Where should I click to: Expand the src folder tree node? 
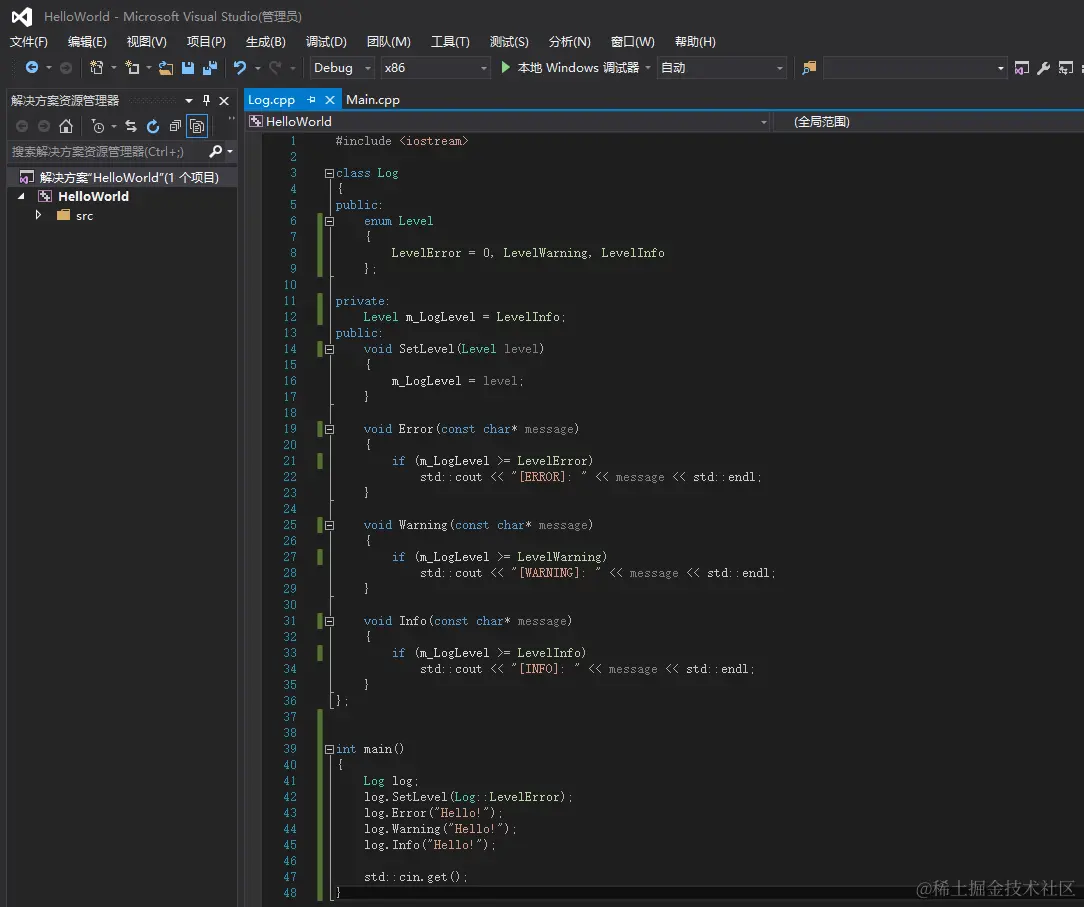(39, 215)
